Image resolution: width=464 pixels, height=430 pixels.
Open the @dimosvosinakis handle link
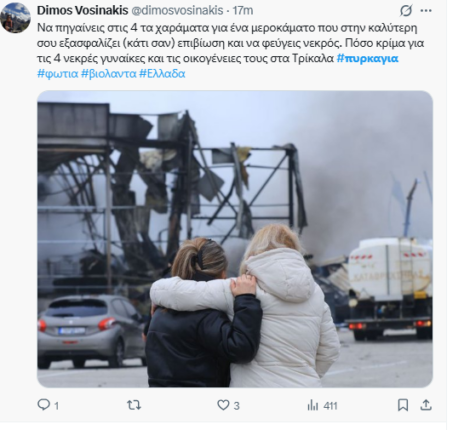pyautogui.click(x=177, y=10)
